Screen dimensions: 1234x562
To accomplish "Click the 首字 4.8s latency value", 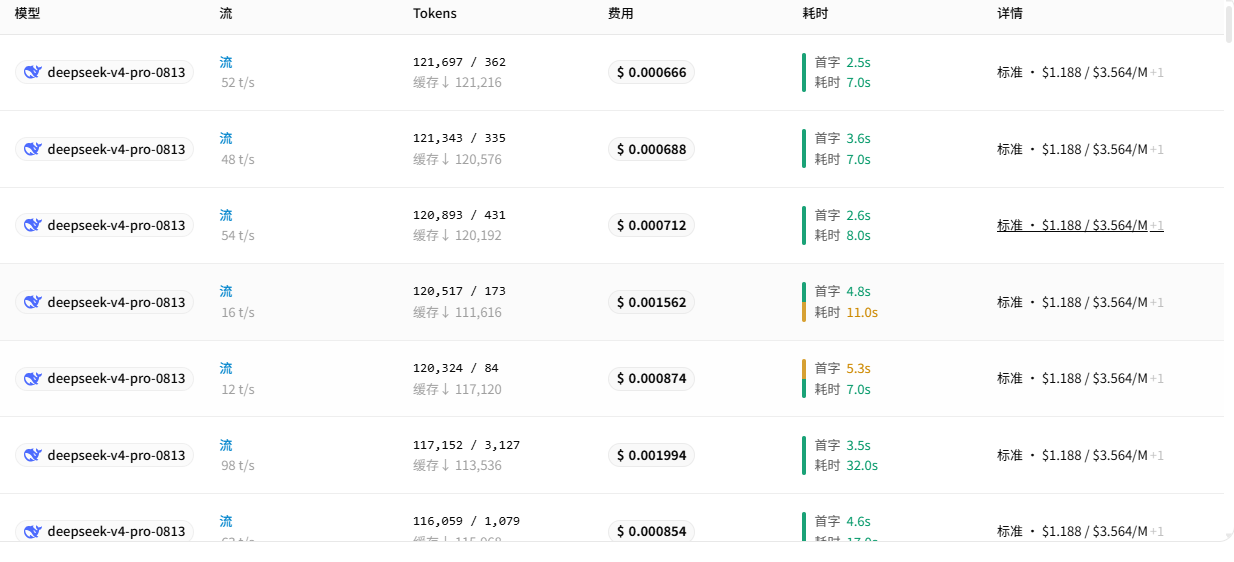I will (x=842, y=291).
